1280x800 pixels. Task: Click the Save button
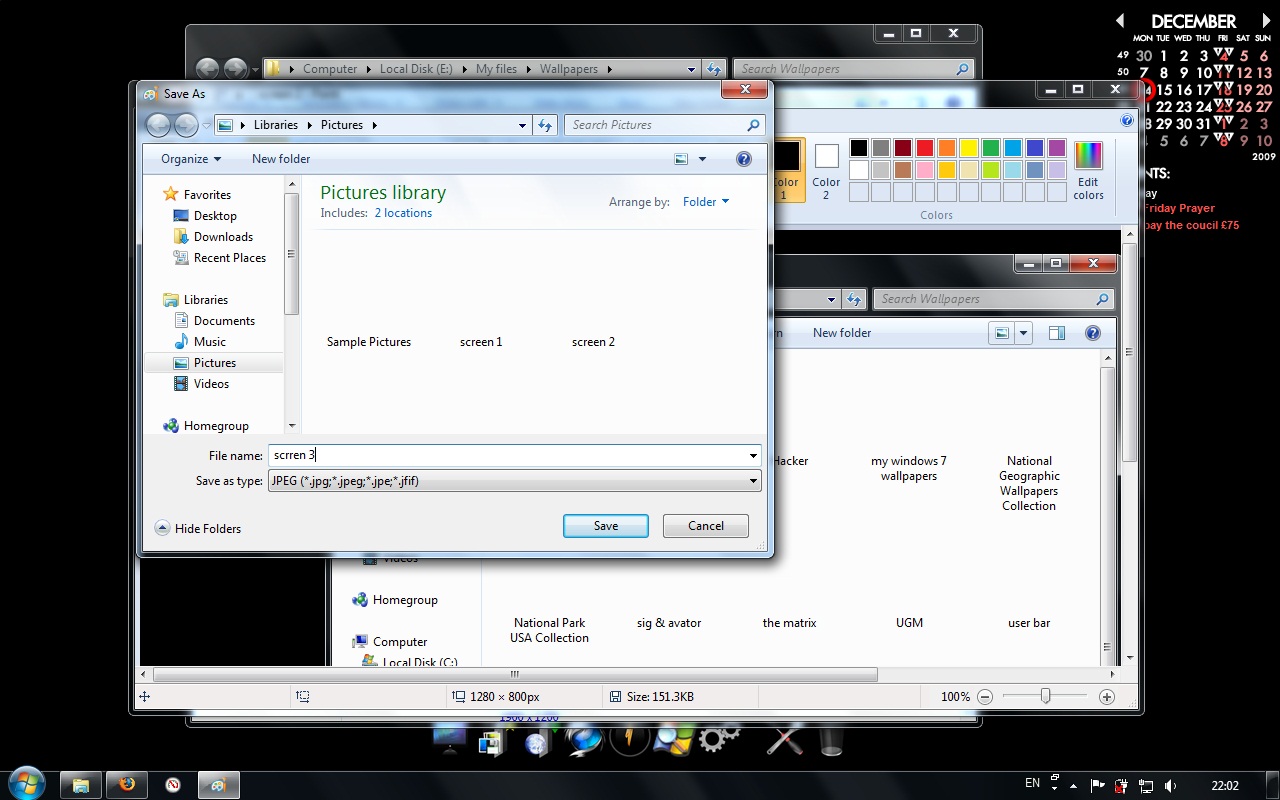[605, 525]
